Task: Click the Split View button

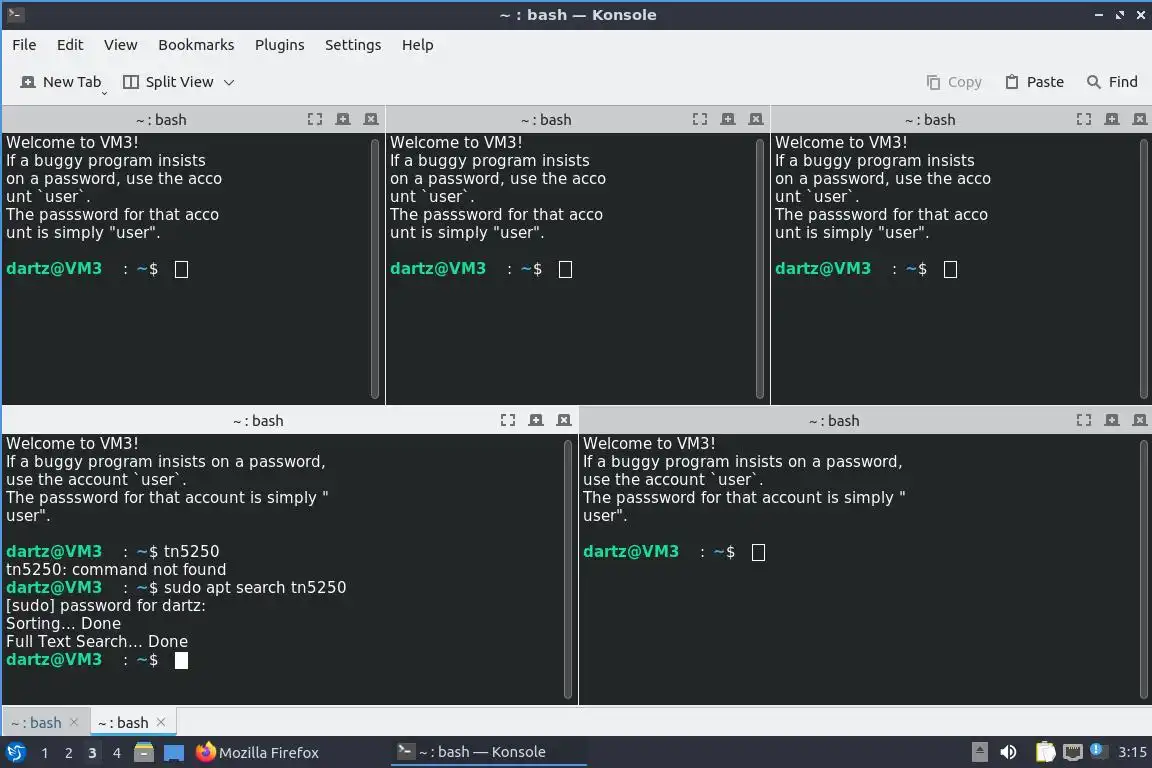Action: coord(168,82)
